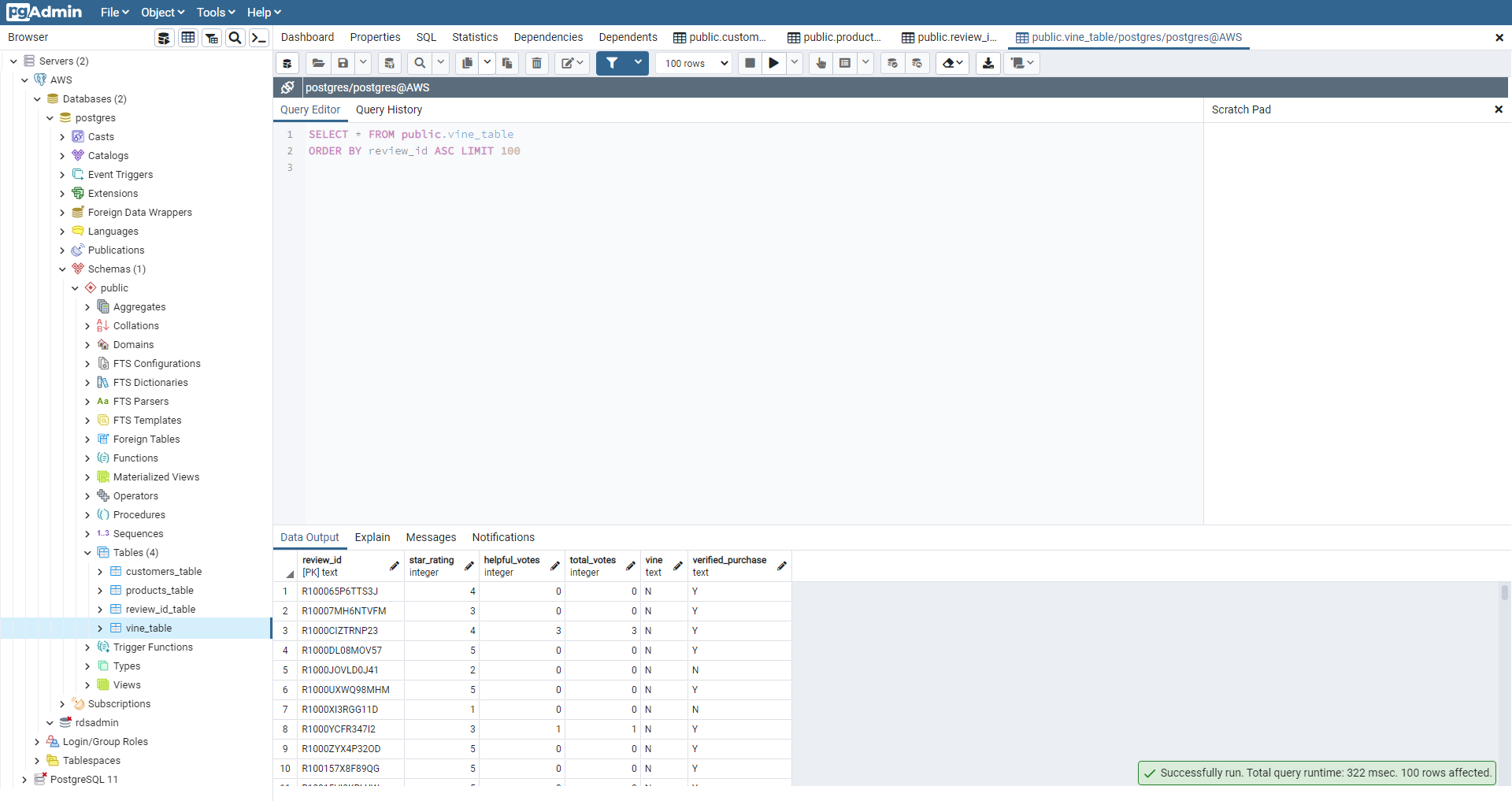1512x801 pixels.
Task: Click the data output vertical scrollbar
Action: pos(1504,592)
